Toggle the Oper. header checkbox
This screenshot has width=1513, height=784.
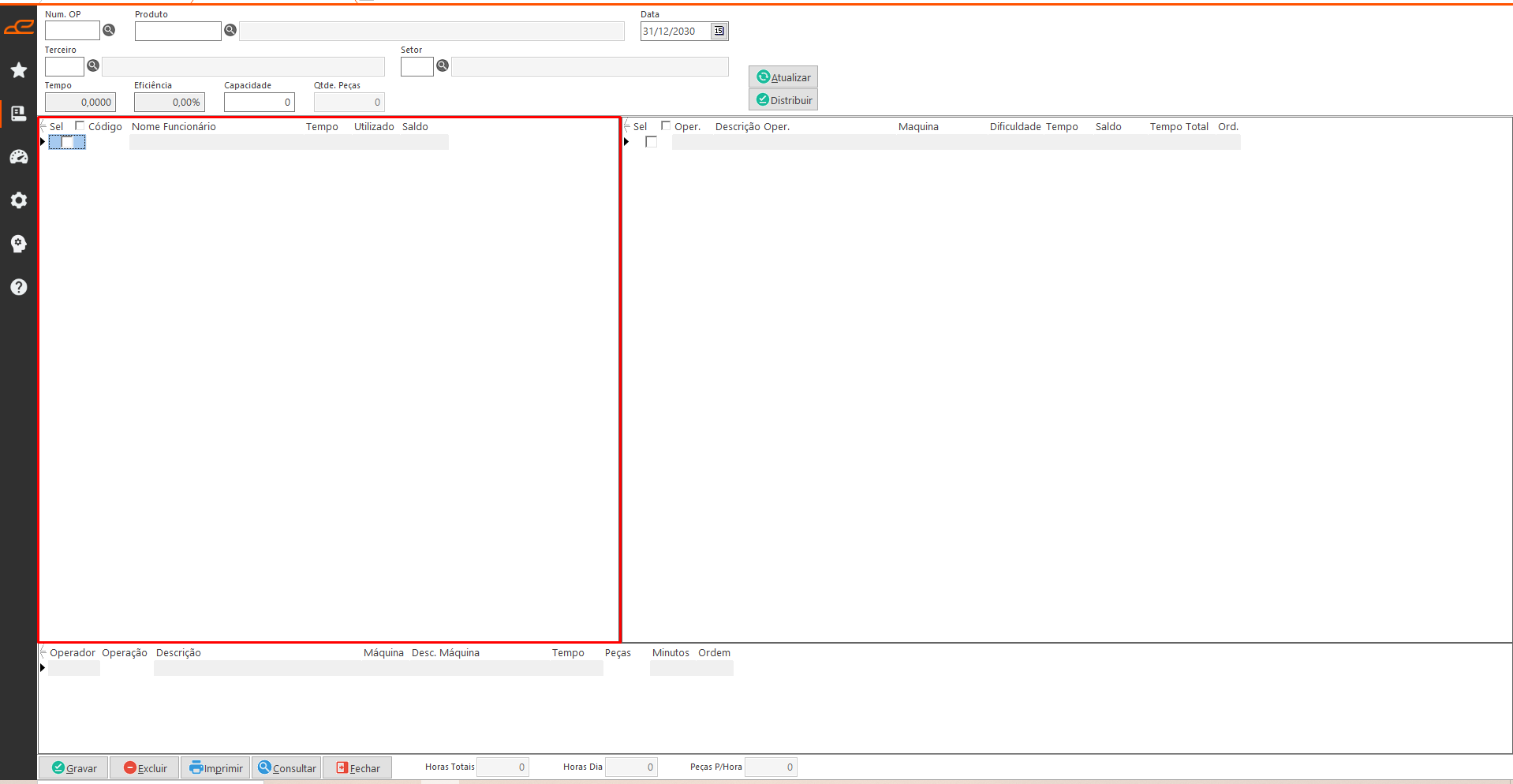pyautogui.click(x=666, y=125)
